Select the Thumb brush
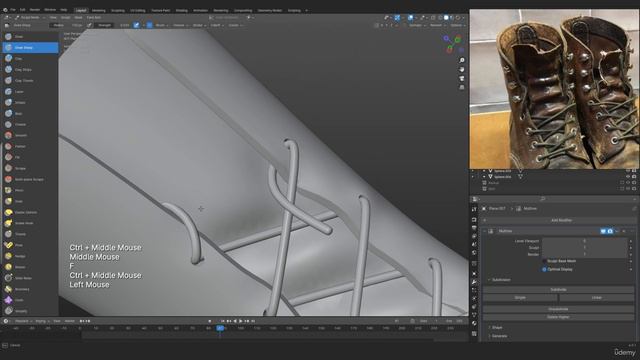The width and height of the screenshot is (640, 360). pyautogui.click(x=31, y=234)
